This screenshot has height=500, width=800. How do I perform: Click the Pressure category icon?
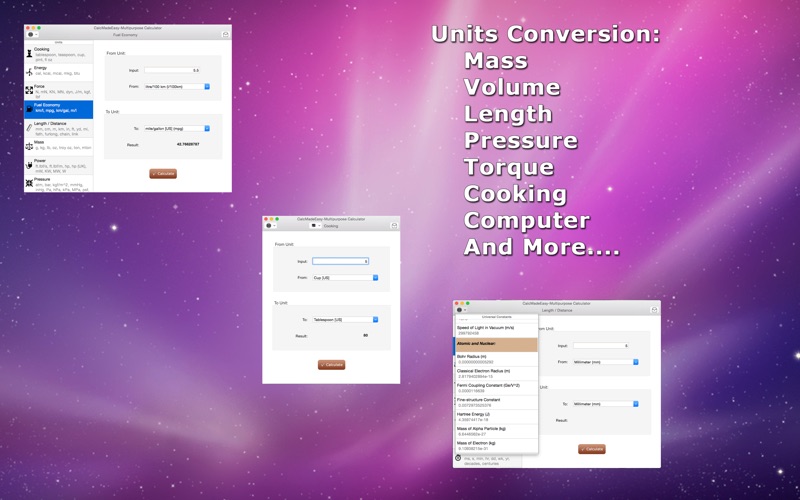click(x=29, y=183)
